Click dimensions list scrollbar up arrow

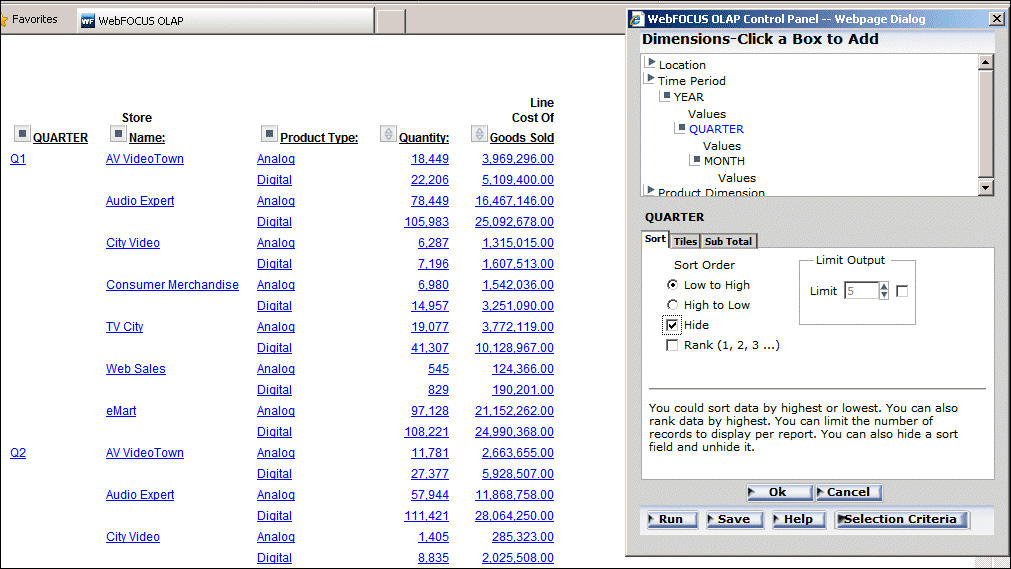point(985,63)
